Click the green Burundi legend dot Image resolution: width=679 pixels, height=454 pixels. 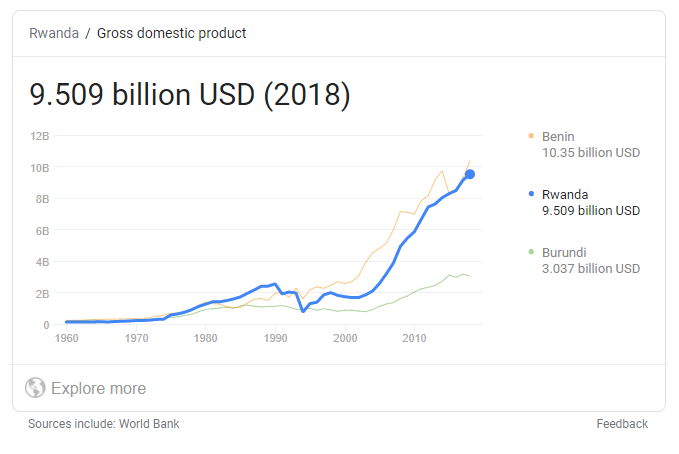pos(529,252)
